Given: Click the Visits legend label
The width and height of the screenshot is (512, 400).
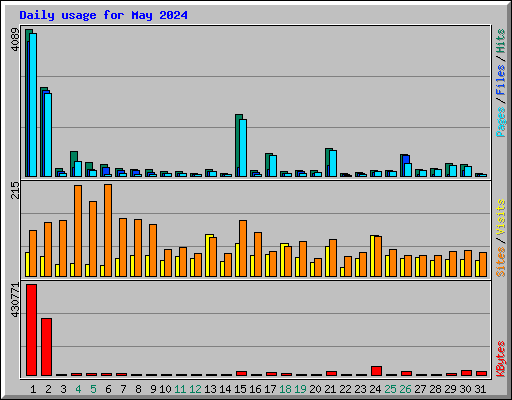Looking at the screenshot, I should (x=501, y=218).
